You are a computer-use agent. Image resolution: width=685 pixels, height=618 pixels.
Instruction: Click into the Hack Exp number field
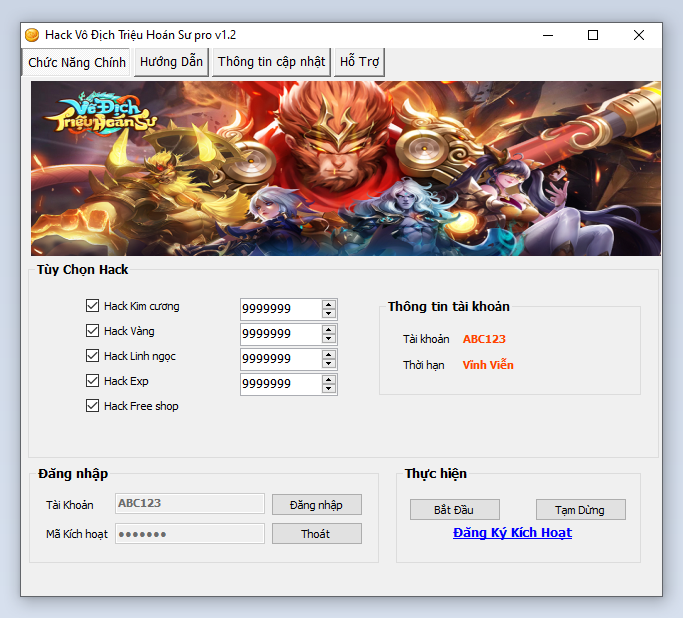point(280,384)
